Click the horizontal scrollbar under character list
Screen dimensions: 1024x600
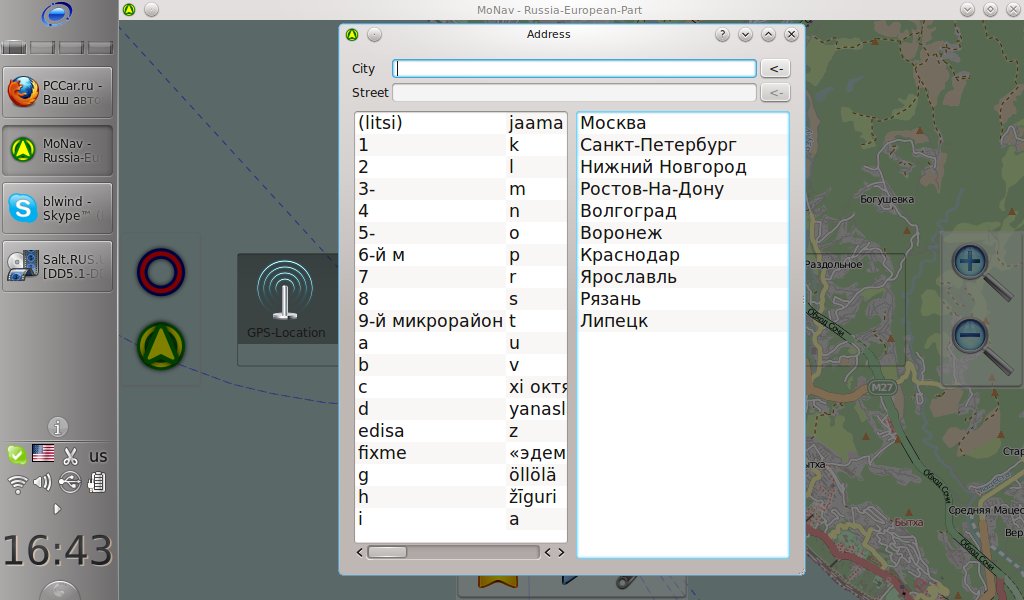[452, 552]
